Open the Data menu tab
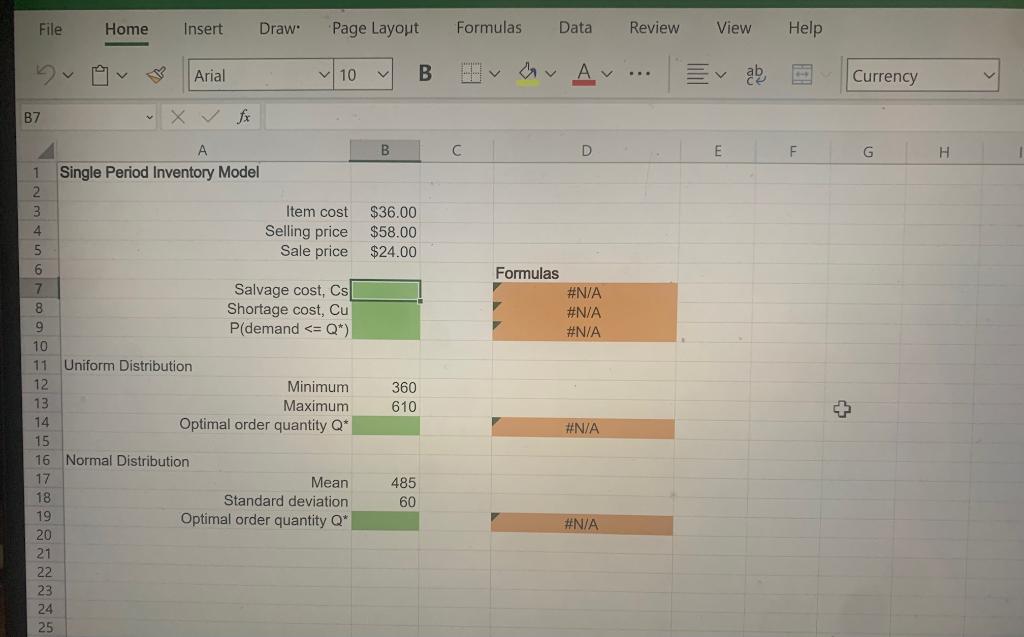 click(576, 28)
